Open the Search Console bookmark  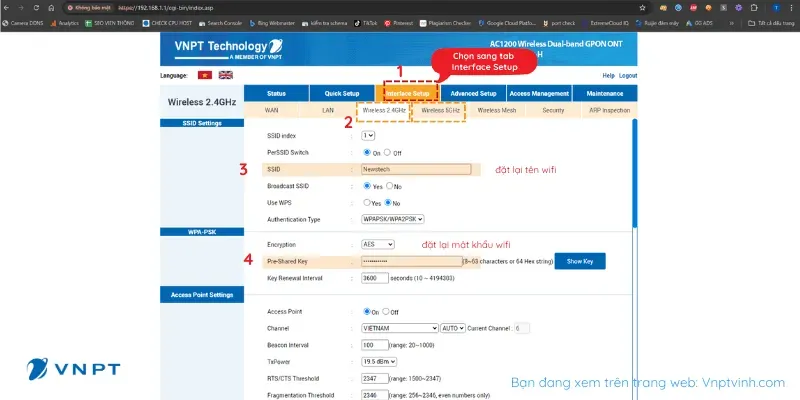click(x=220, y=23)
